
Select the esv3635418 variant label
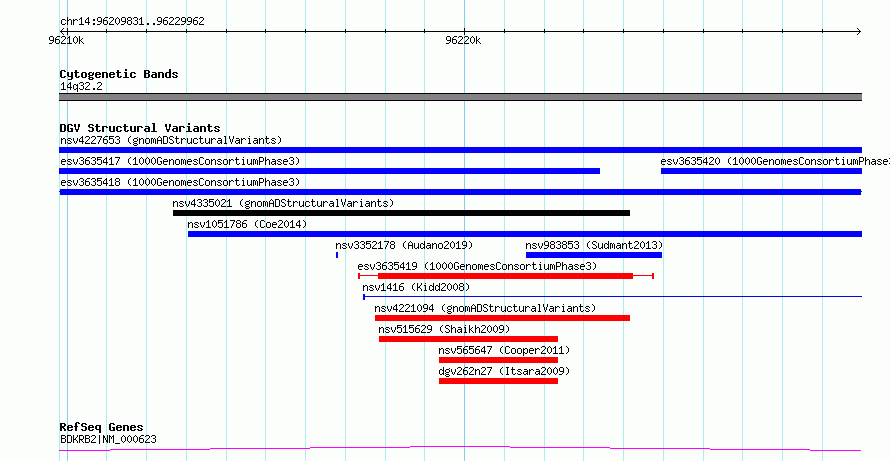pyautogui.click(x=180, y=182)
